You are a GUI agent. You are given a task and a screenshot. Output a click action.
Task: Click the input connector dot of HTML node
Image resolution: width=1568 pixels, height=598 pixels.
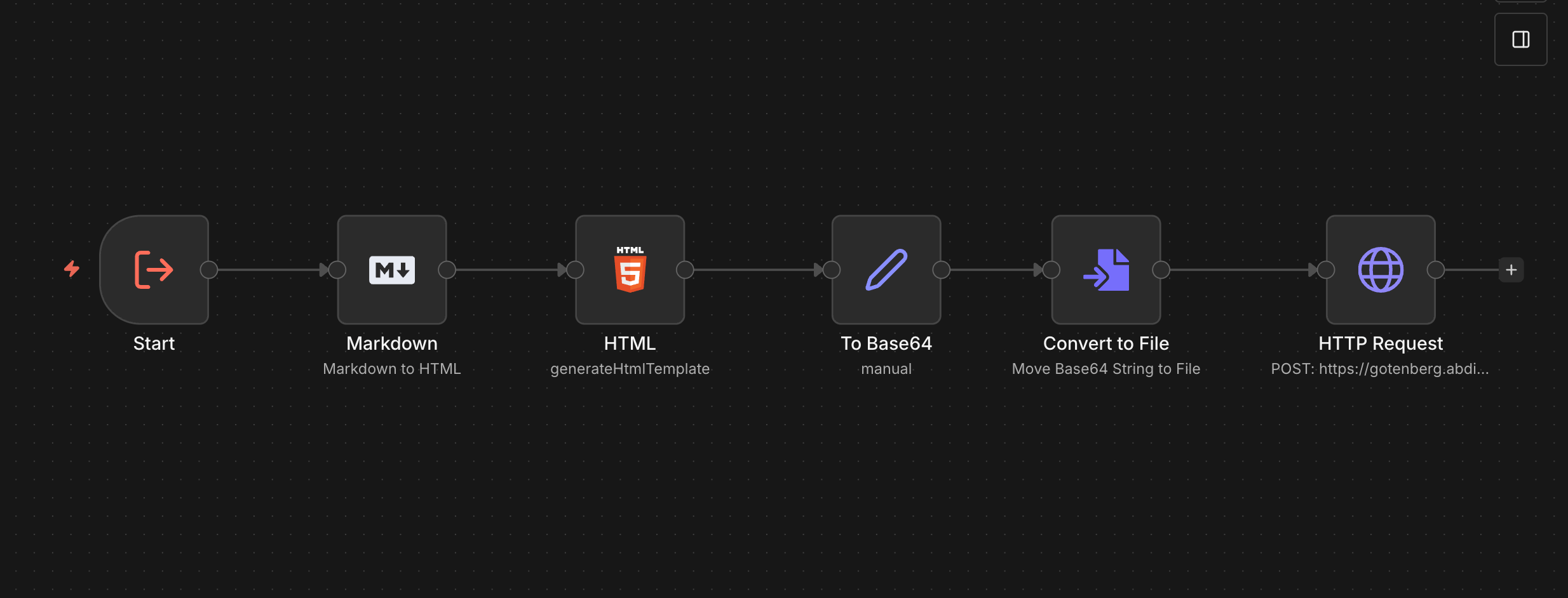point(574,269)
